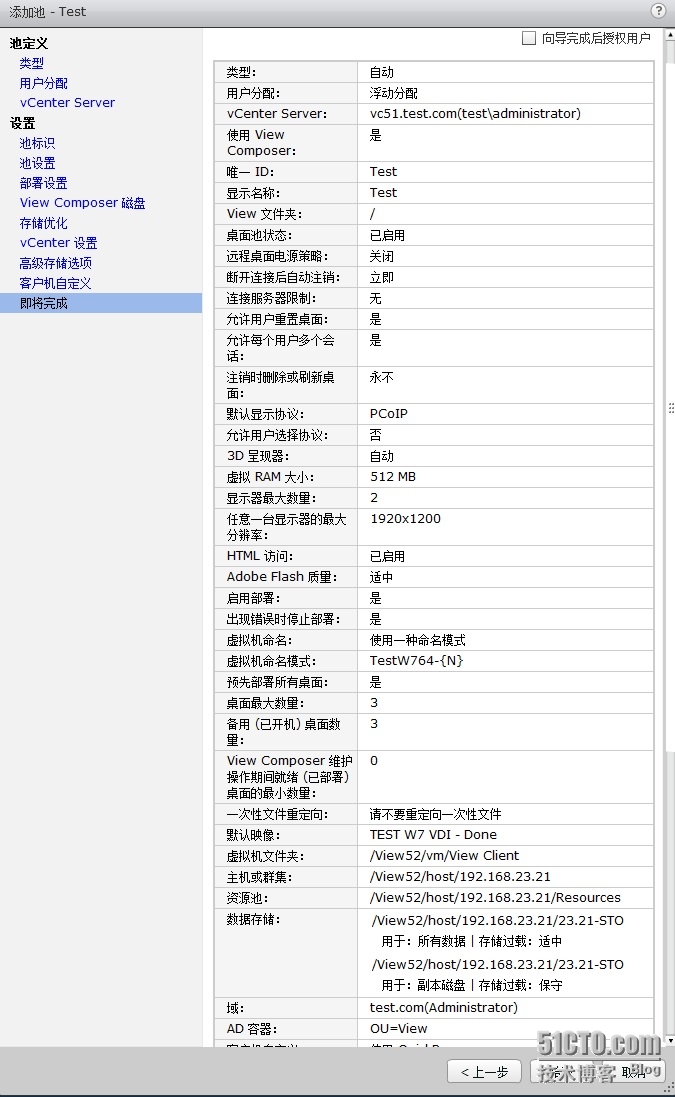Enable 向导完成后授权用户 checkbox

coord(529,38)
